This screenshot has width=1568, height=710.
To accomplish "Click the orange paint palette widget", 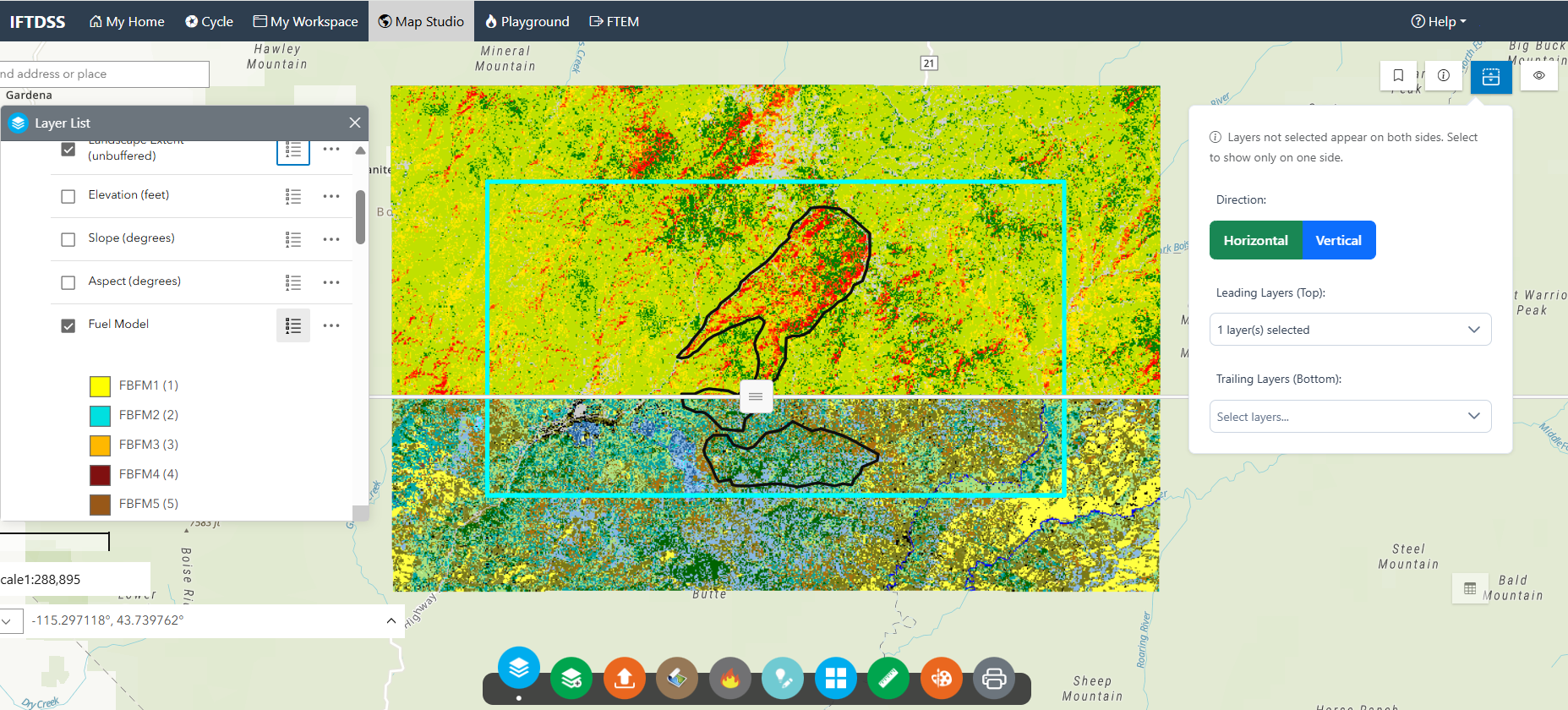I will pyautogui.click(x=942, y=678).
